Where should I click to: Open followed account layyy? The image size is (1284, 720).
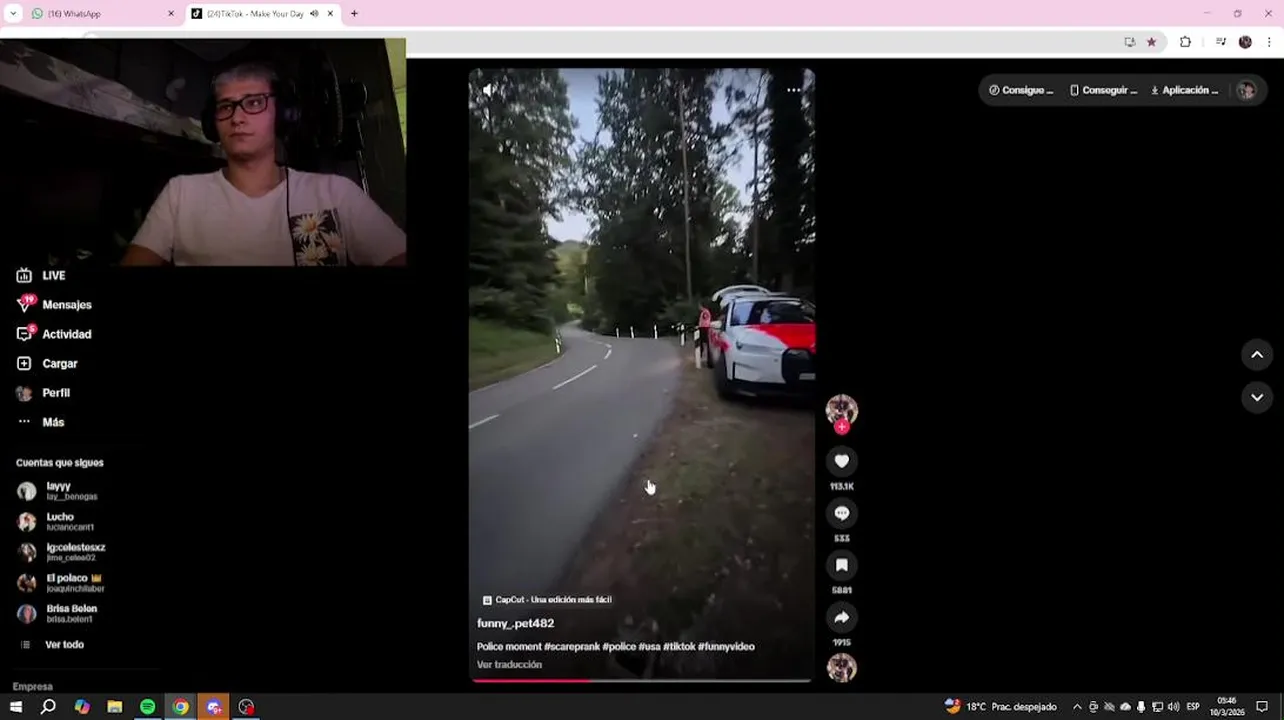click(x=58, y=490)
